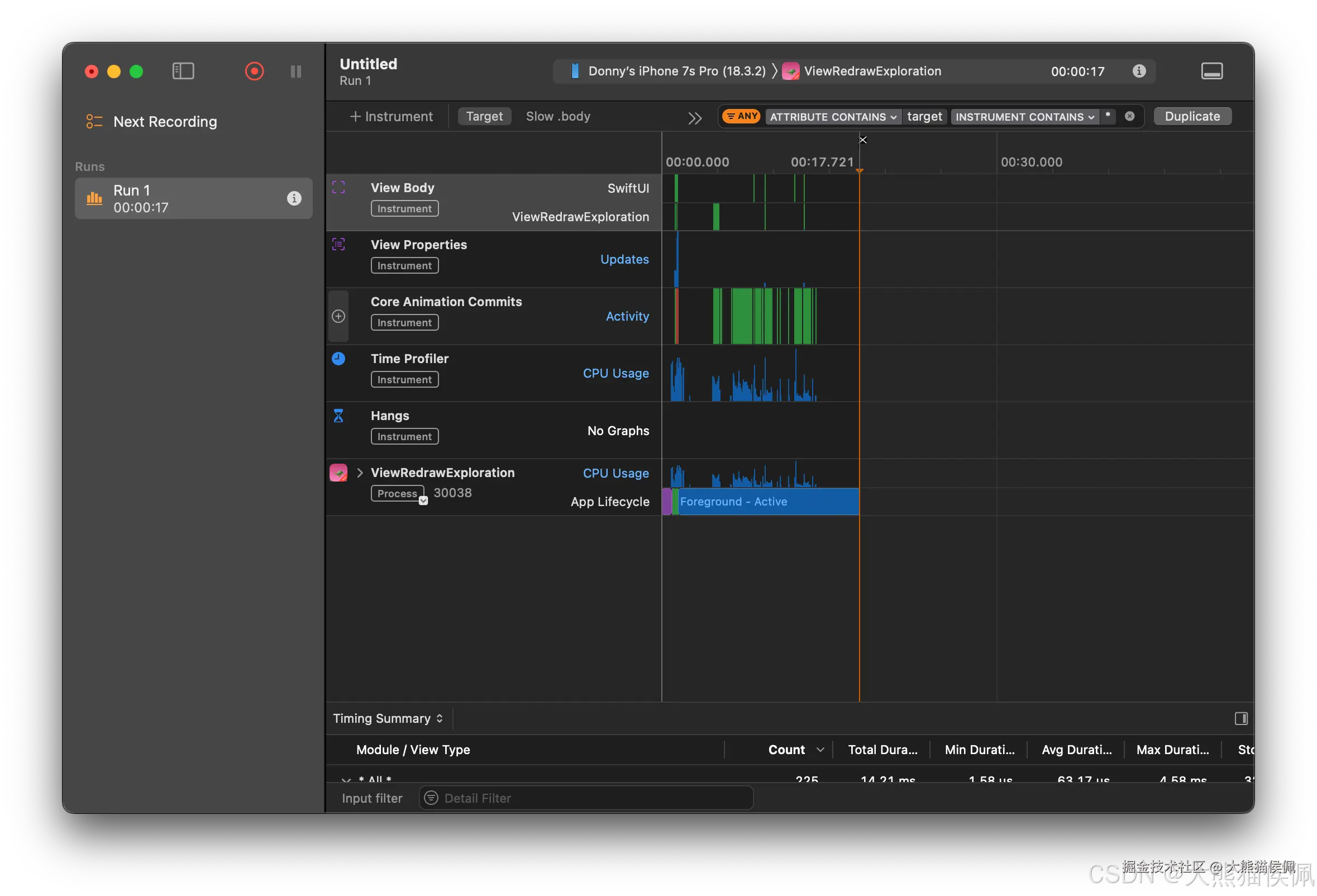Open the Timing Summary view selector
The height and width of the screenshot is (896, 1317).
coord(388,718)
